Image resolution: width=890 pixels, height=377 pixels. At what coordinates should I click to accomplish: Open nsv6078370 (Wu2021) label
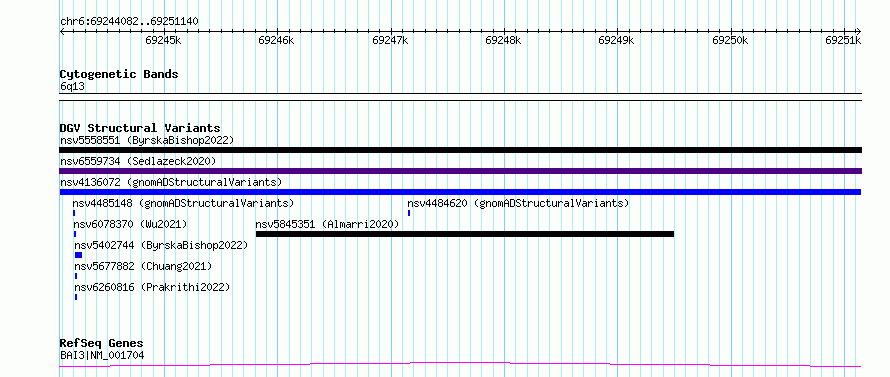(x=130, y=224)
